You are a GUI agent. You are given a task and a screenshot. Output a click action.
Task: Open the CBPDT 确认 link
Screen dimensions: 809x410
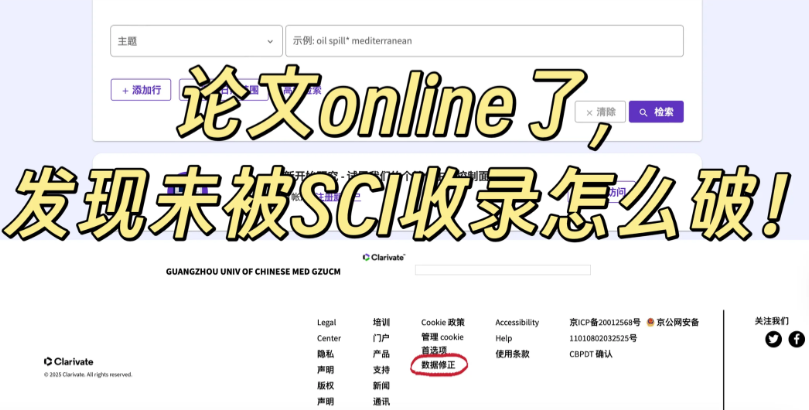pos(591,354)
